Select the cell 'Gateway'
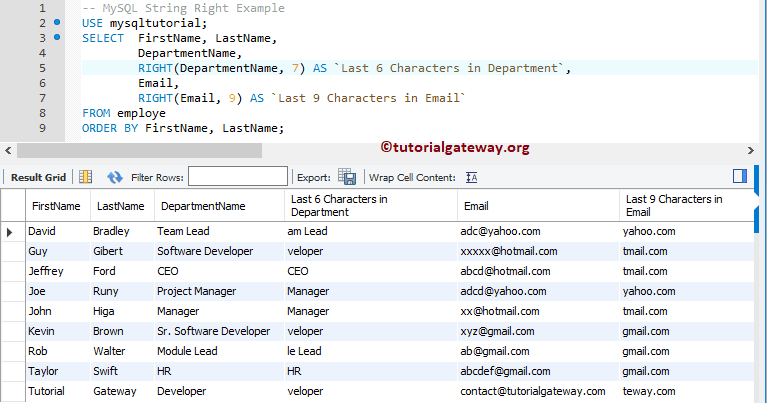Screen dimensions: 767x403 pos(122,392)
